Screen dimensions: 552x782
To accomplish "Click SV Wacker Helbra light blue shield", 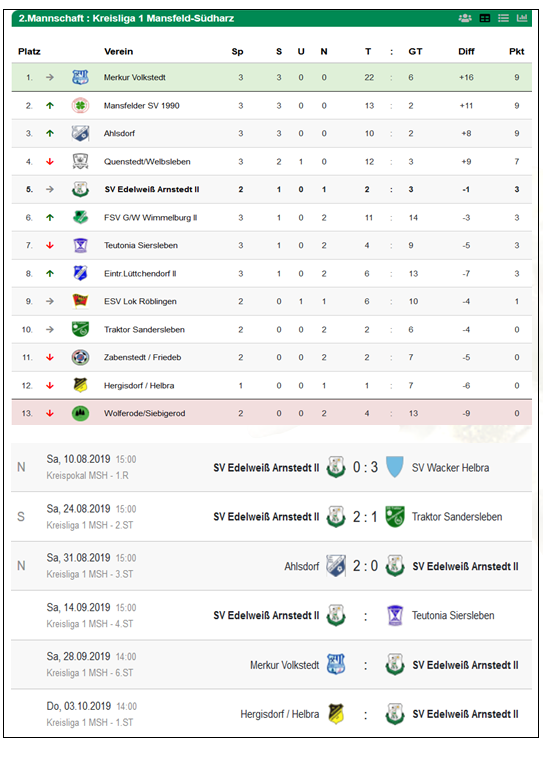I will point(395,467).
